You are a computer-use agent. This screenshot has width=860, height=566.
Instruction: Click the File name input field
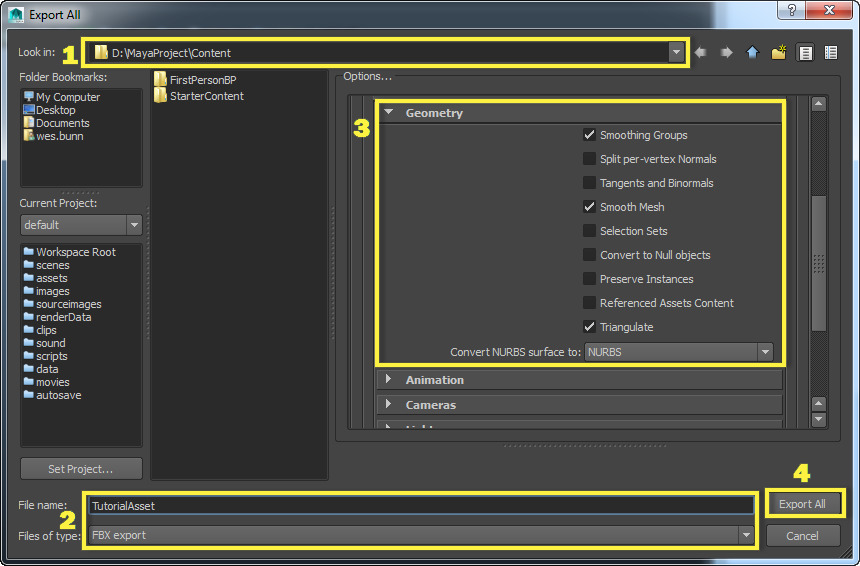click(421, 506)
